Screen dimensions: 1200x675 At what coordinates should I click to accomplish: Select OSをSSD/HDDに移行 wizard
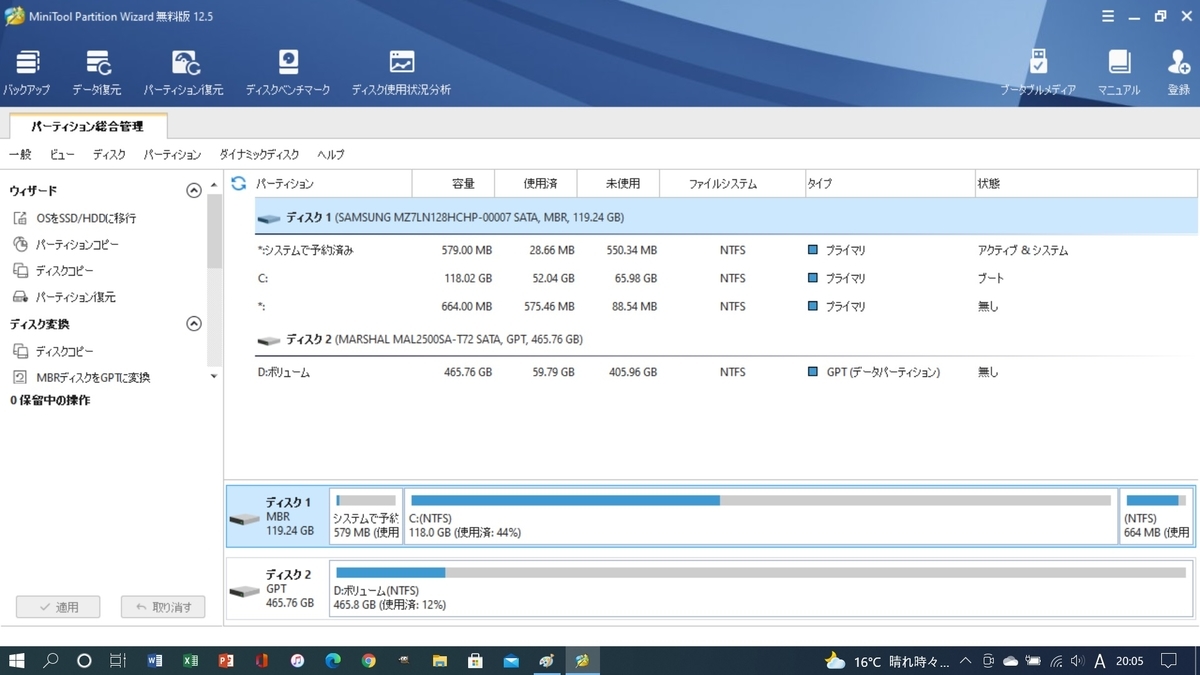pyautogui.click(x=74, y=218)
